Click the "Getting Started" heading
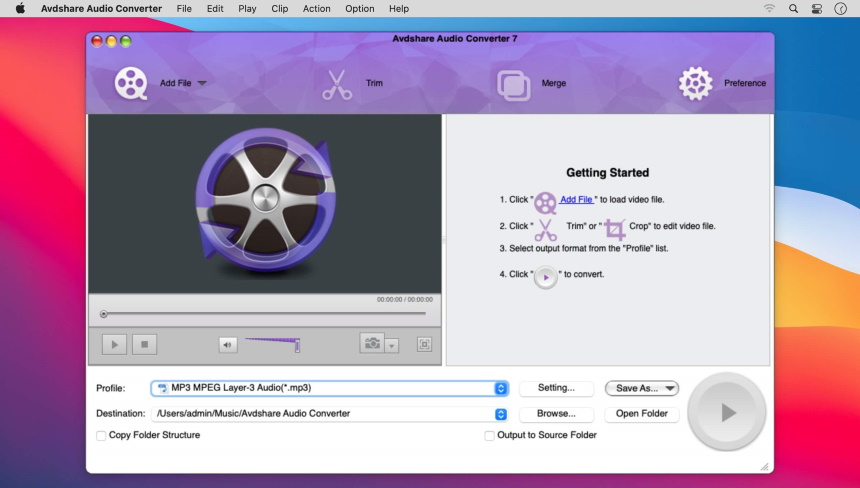Viewport: 860px width, 488px height. pyautogui.click(x=608, y=173)
